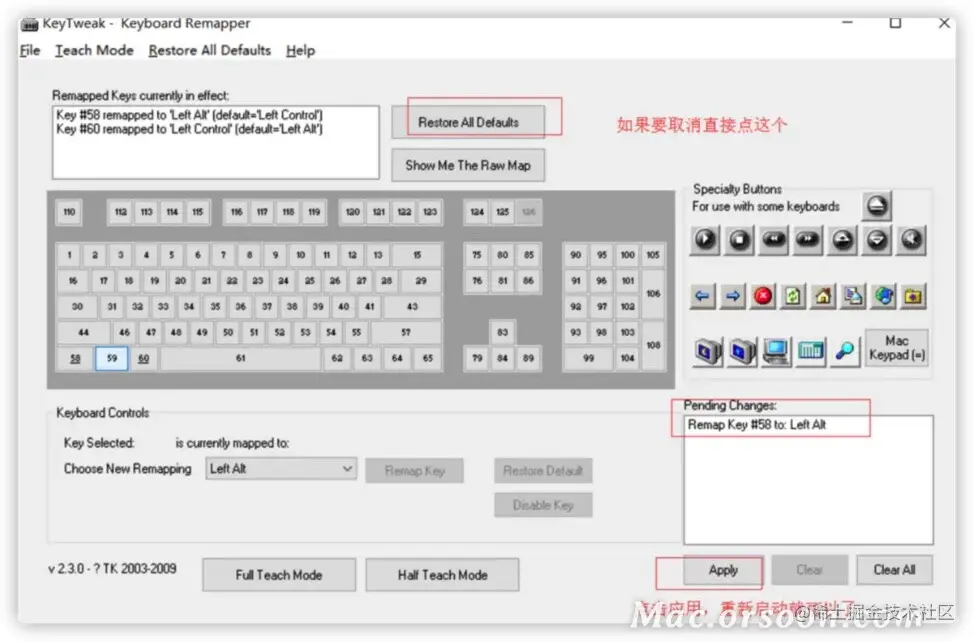The width and height of the screenshot is (974, 642).
Task: Select the My Computer documents specialty button
Action: coord(853,296)
